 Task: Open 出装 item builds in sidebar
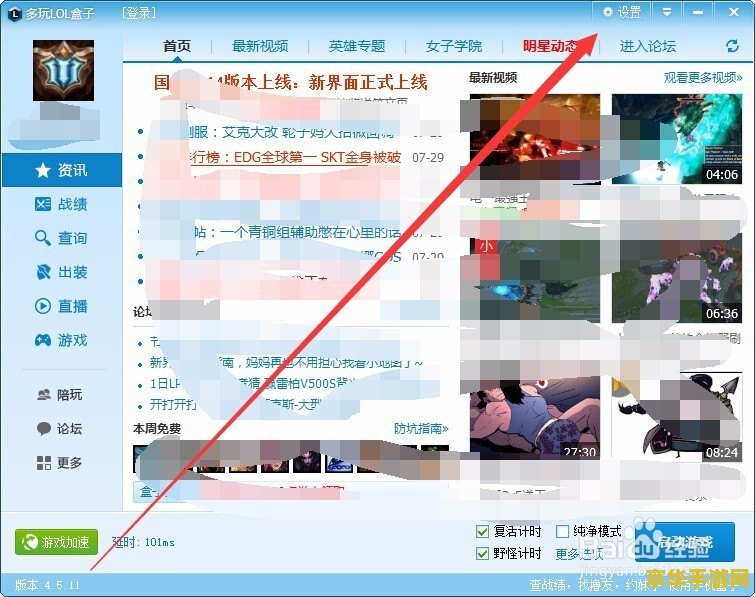click(x=61, y=272)
